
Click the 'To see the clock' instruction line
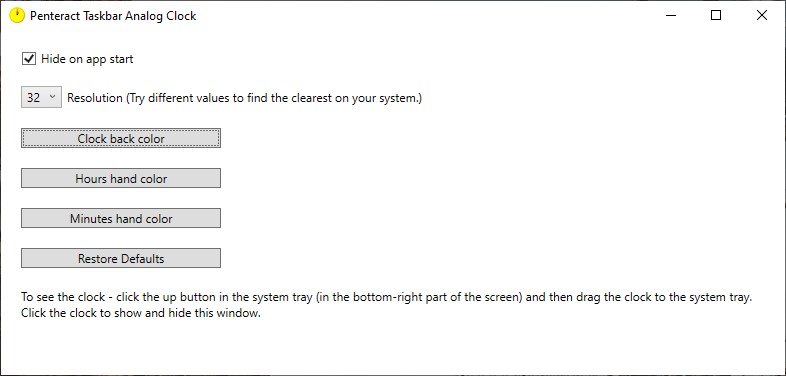click(x=386, y=297)
